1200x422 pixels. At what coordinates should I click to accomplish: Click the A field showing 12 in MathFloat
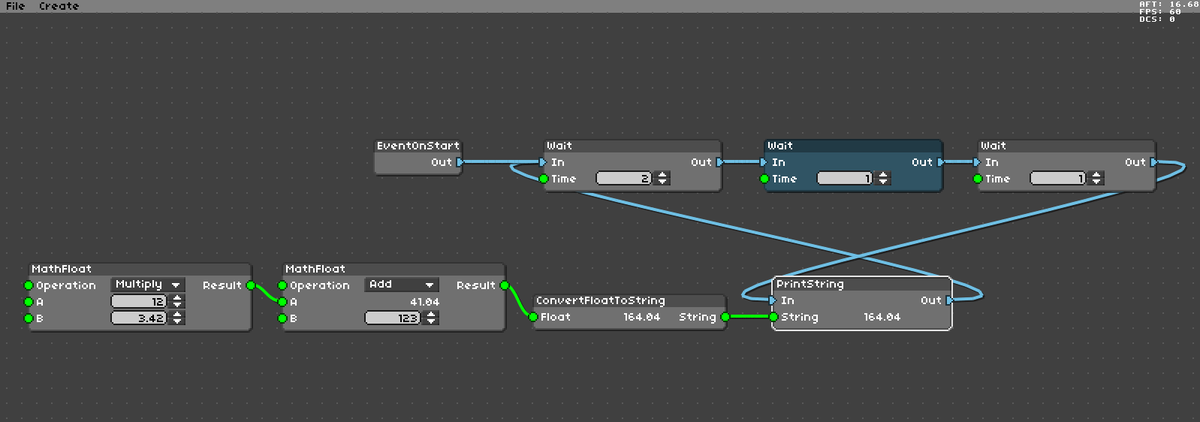point(139,301)
